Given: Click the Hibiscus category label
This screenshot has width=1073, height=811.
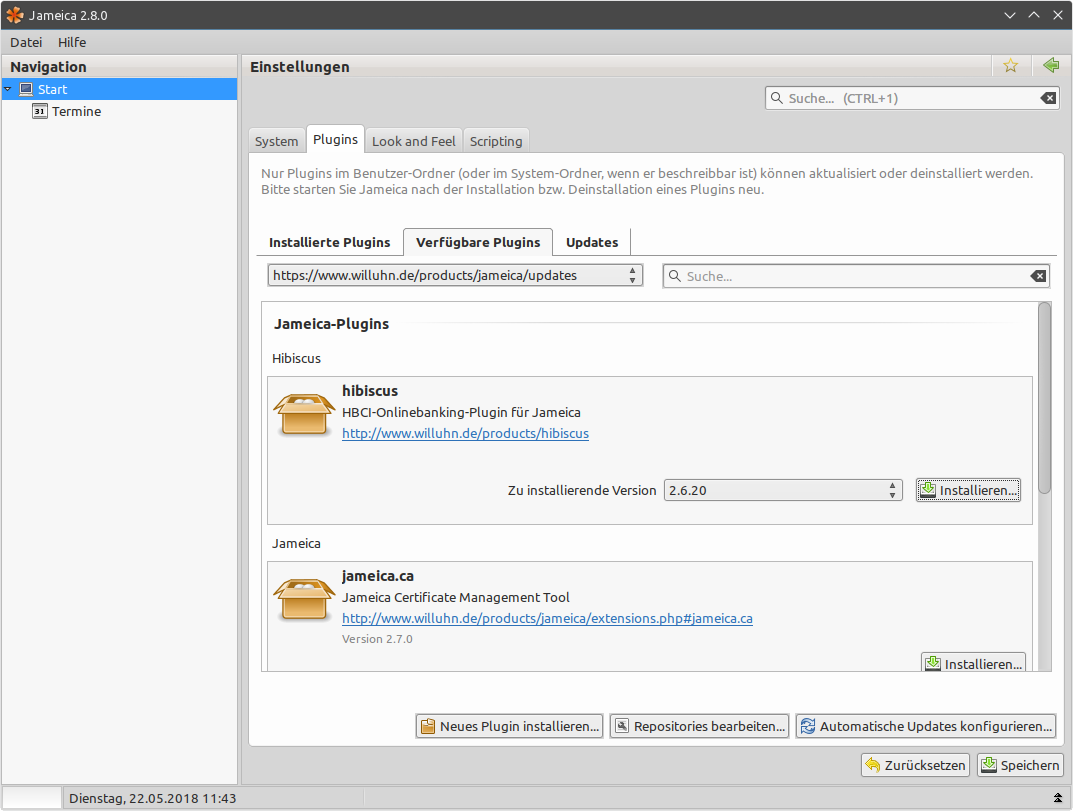Looking at the screenshot, I should (x=296, y=358).
